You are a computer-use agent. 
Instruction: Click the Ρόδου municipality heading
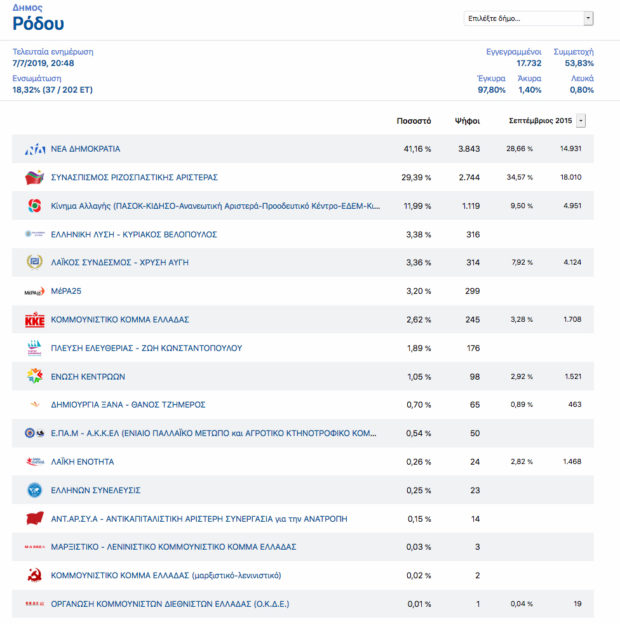pos(38,23)
